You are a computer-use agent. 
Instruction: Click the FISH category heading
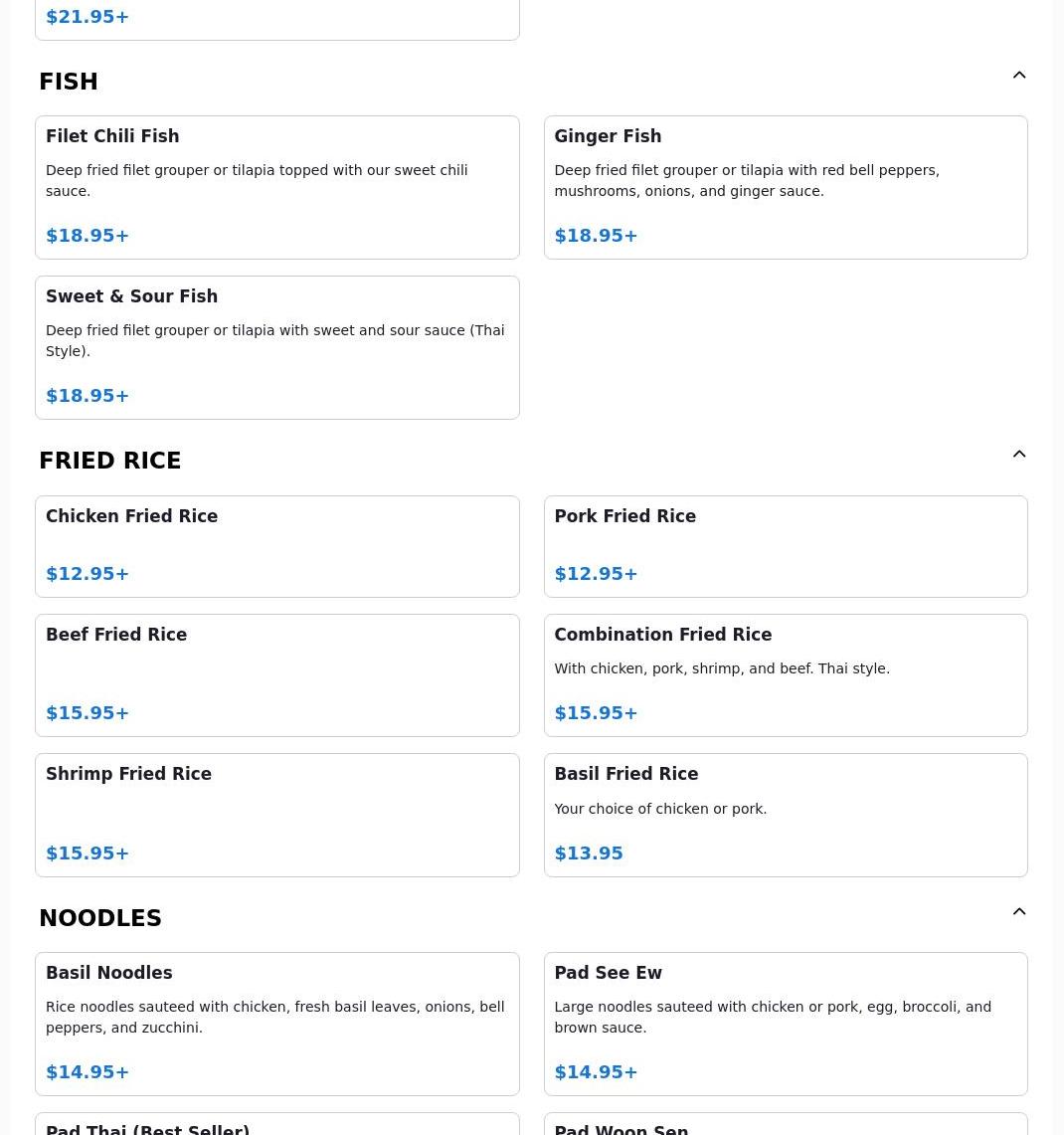(x=69, y=82)
